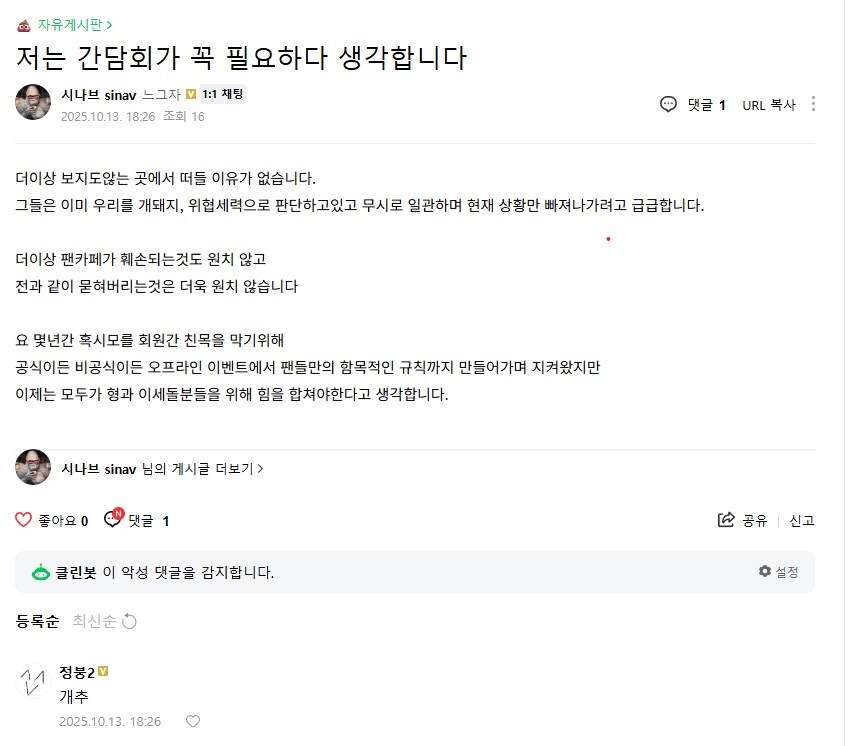Toggle the 좋아요 heart on the post
The image size is (855, 746).
coord(24,520)
